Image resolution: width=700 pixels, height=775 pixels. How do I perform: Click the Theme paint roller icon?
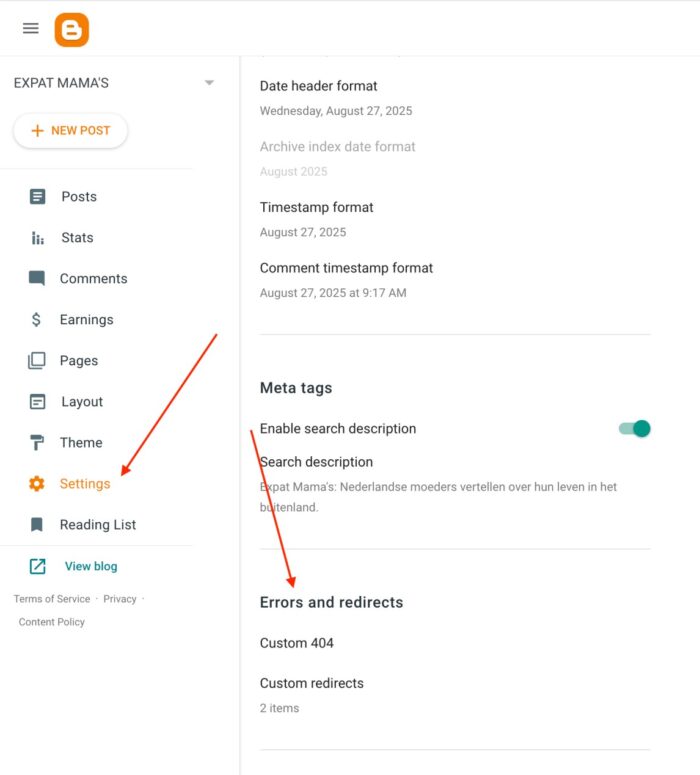[x=37, y=443]
